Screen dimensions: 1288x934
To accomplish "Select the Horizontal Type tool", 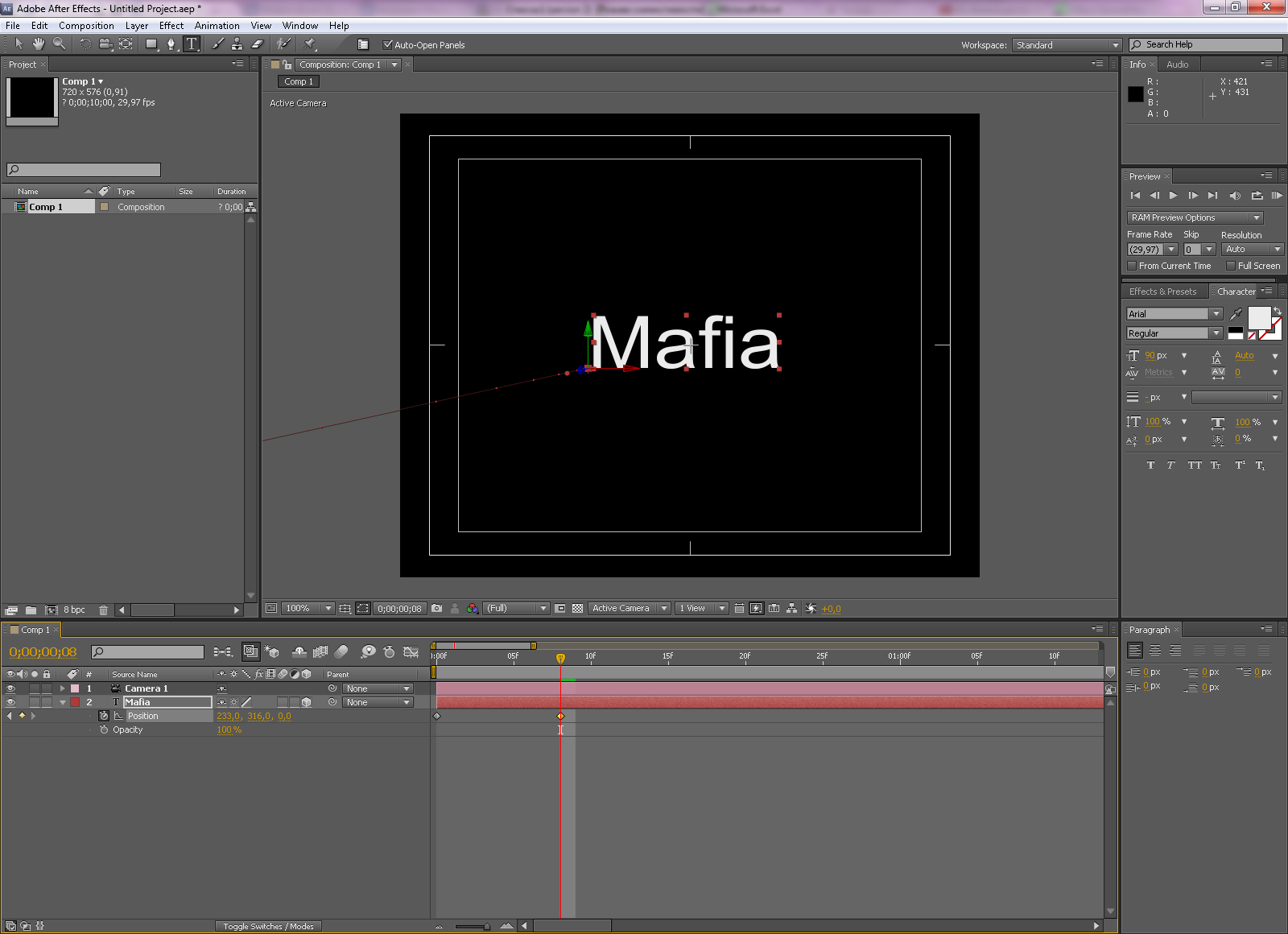I will [x=192, y=44].
